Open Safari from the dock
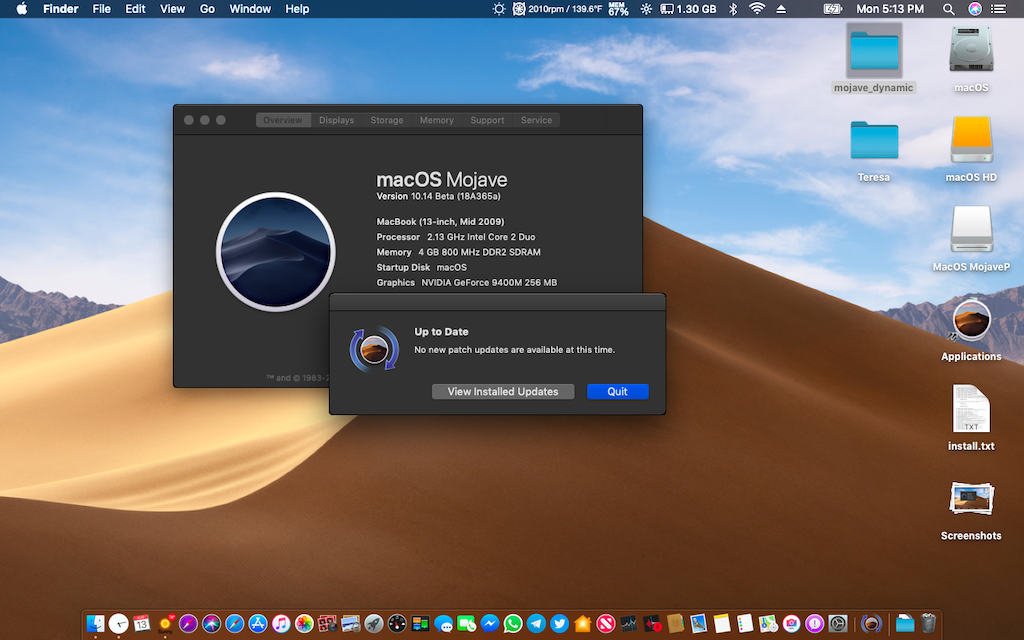 (x=234, y=624)
